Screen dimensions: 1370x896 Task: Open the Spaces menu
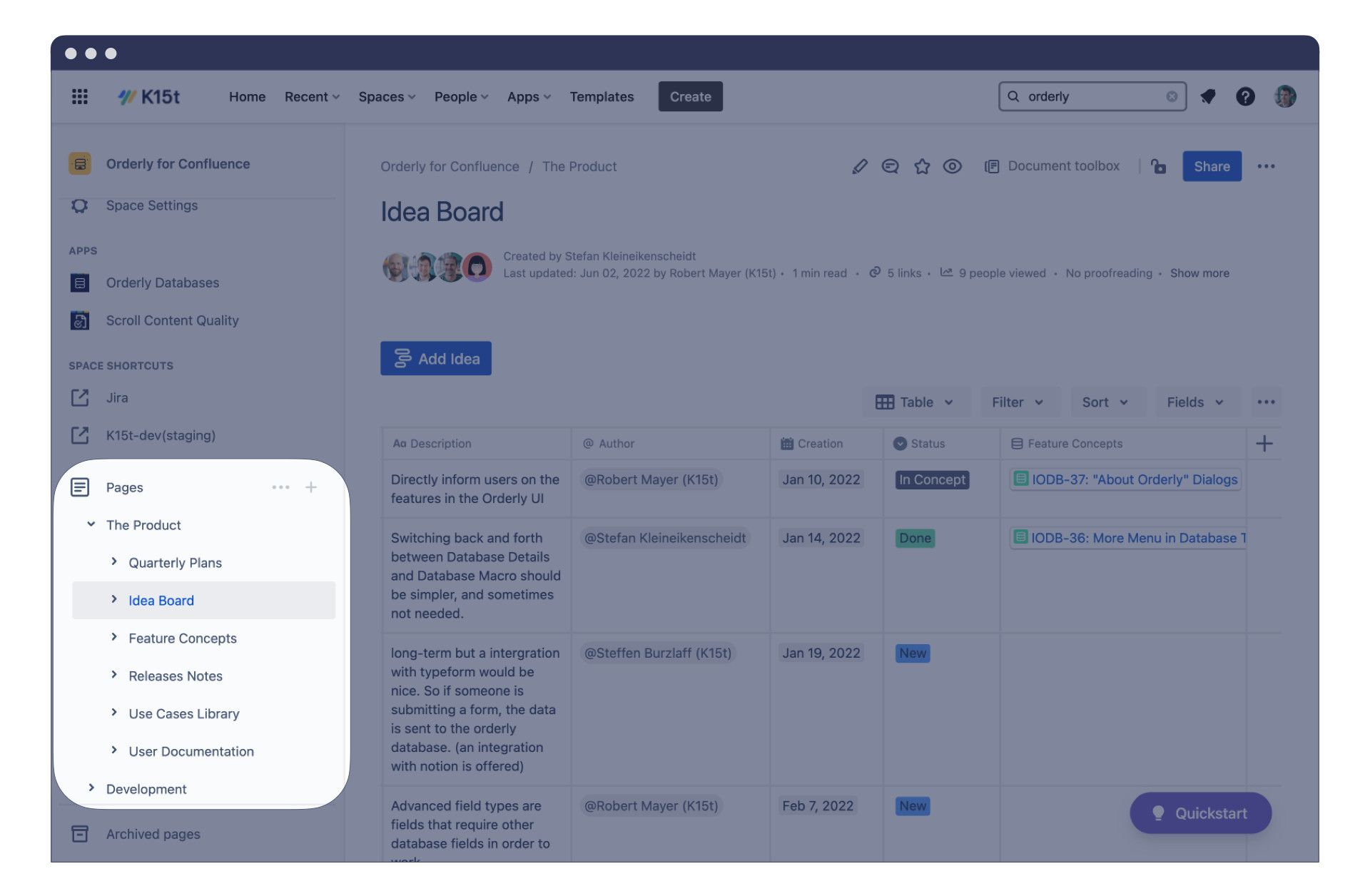click(385, 96)
